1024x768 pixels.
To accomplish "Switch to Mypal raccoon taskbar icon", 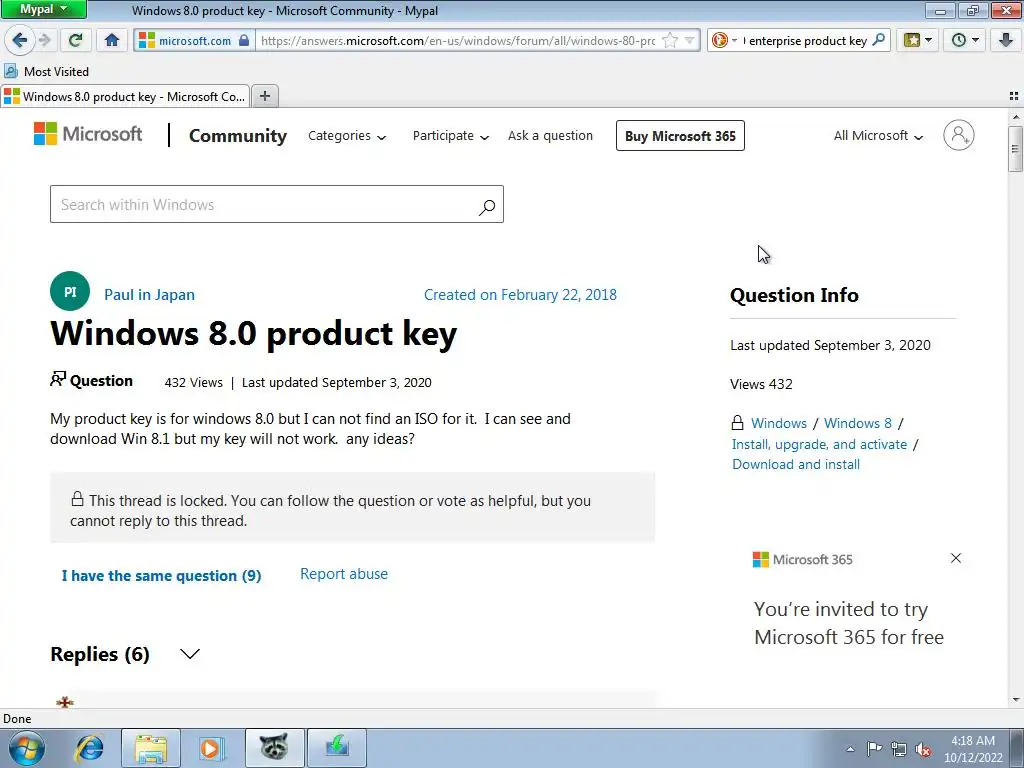I will click(x=274, y=748).
